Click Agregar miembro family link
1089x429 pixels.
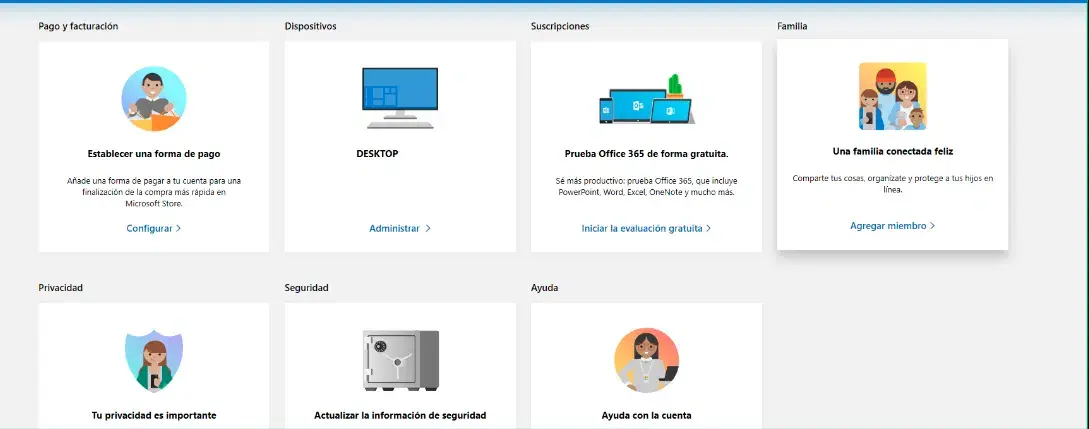coord(892,226)
